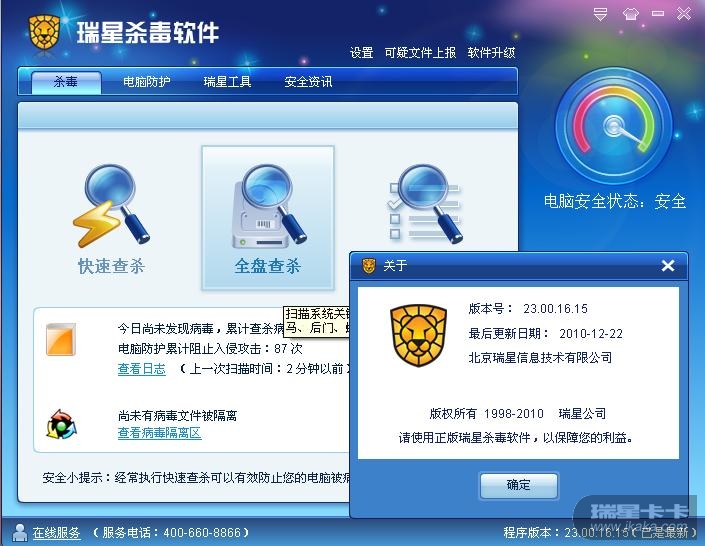705x546 pixels.
Task: Open the 安全资讯 tab
Action: (x=308, y=82)
